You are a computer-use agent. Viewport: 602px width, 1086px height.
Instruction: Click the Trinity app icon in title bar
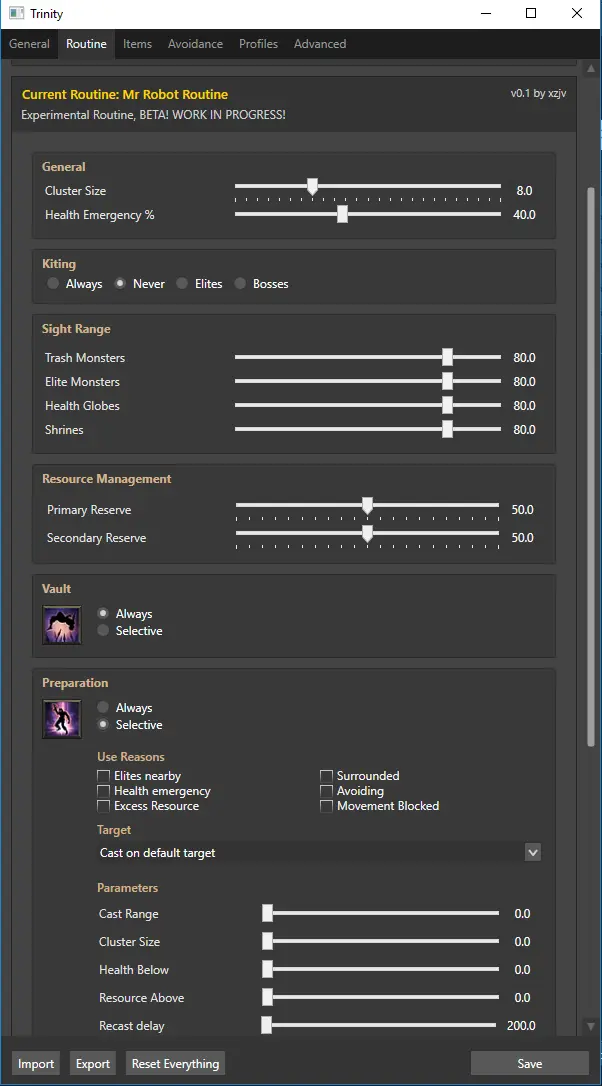coord(17,14)
